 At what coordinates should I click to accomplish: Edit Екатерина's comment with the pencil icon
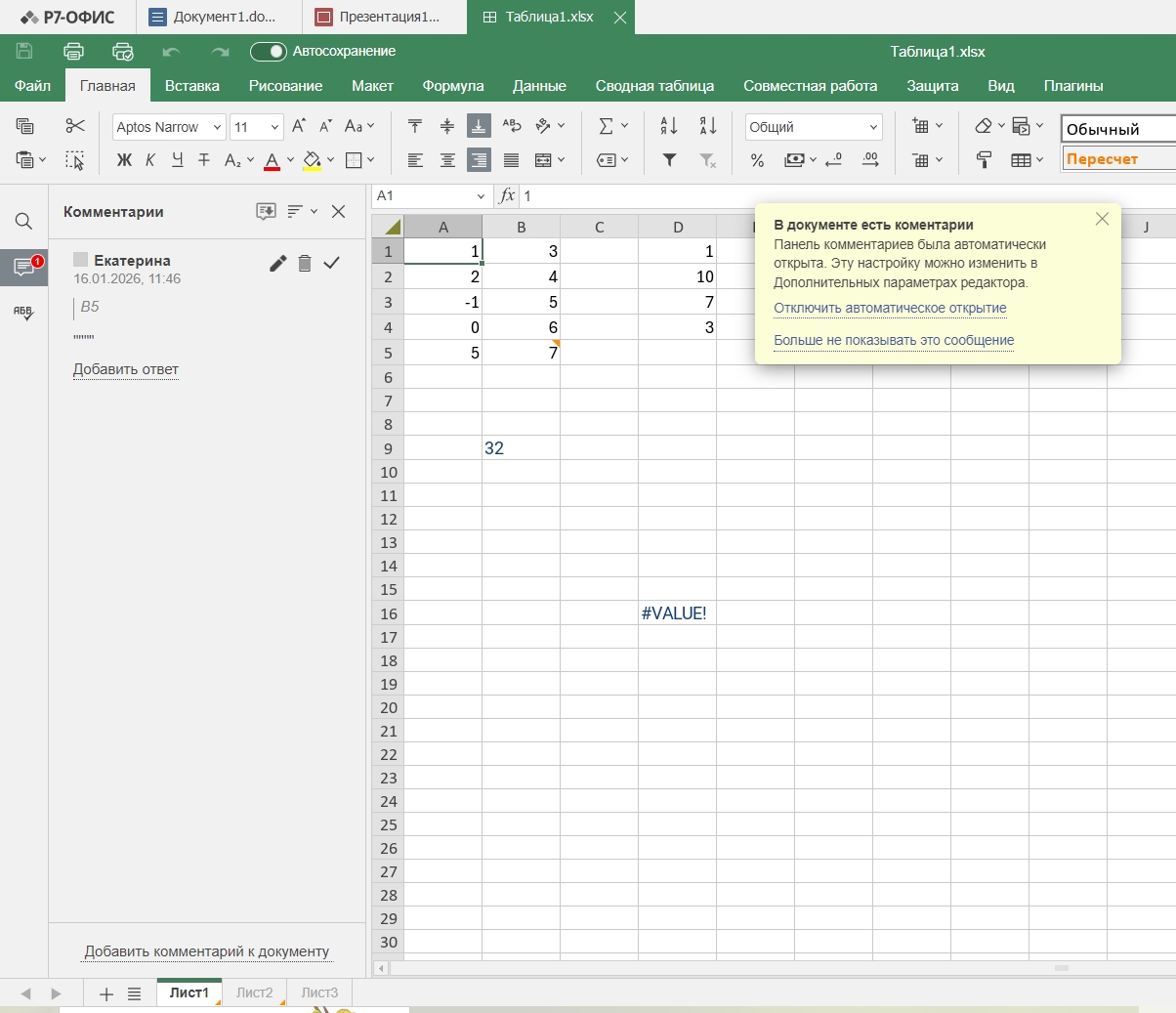(278, 263)
